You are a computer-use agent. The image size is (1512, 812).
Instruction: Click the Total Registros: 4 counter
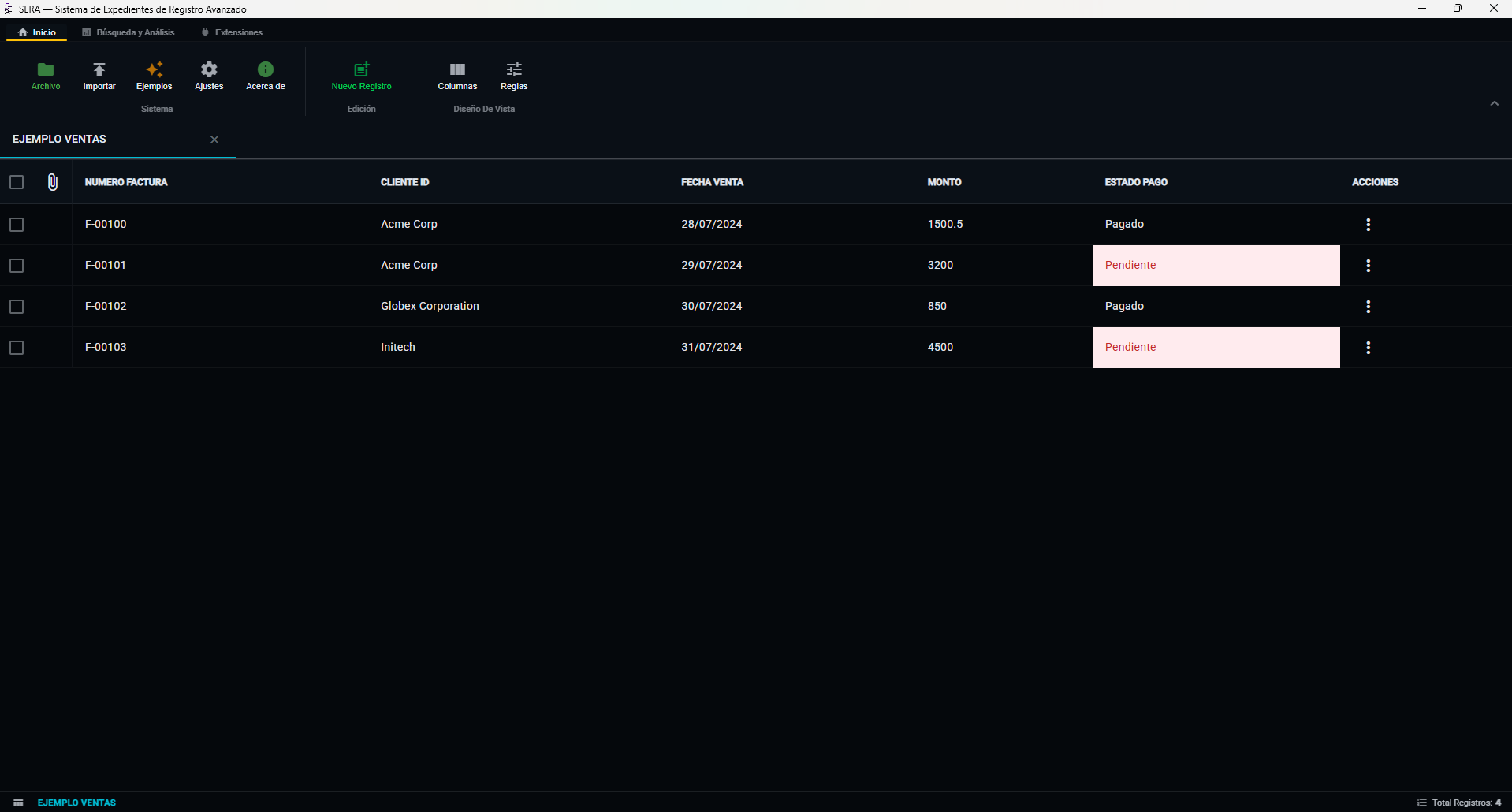(x=1466, y=803)
